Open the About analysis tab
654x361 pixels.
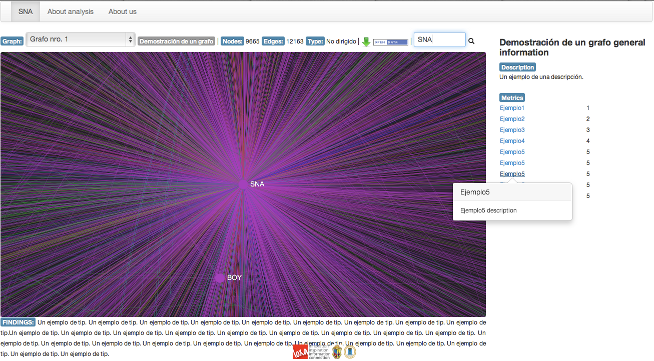(70, 12)
